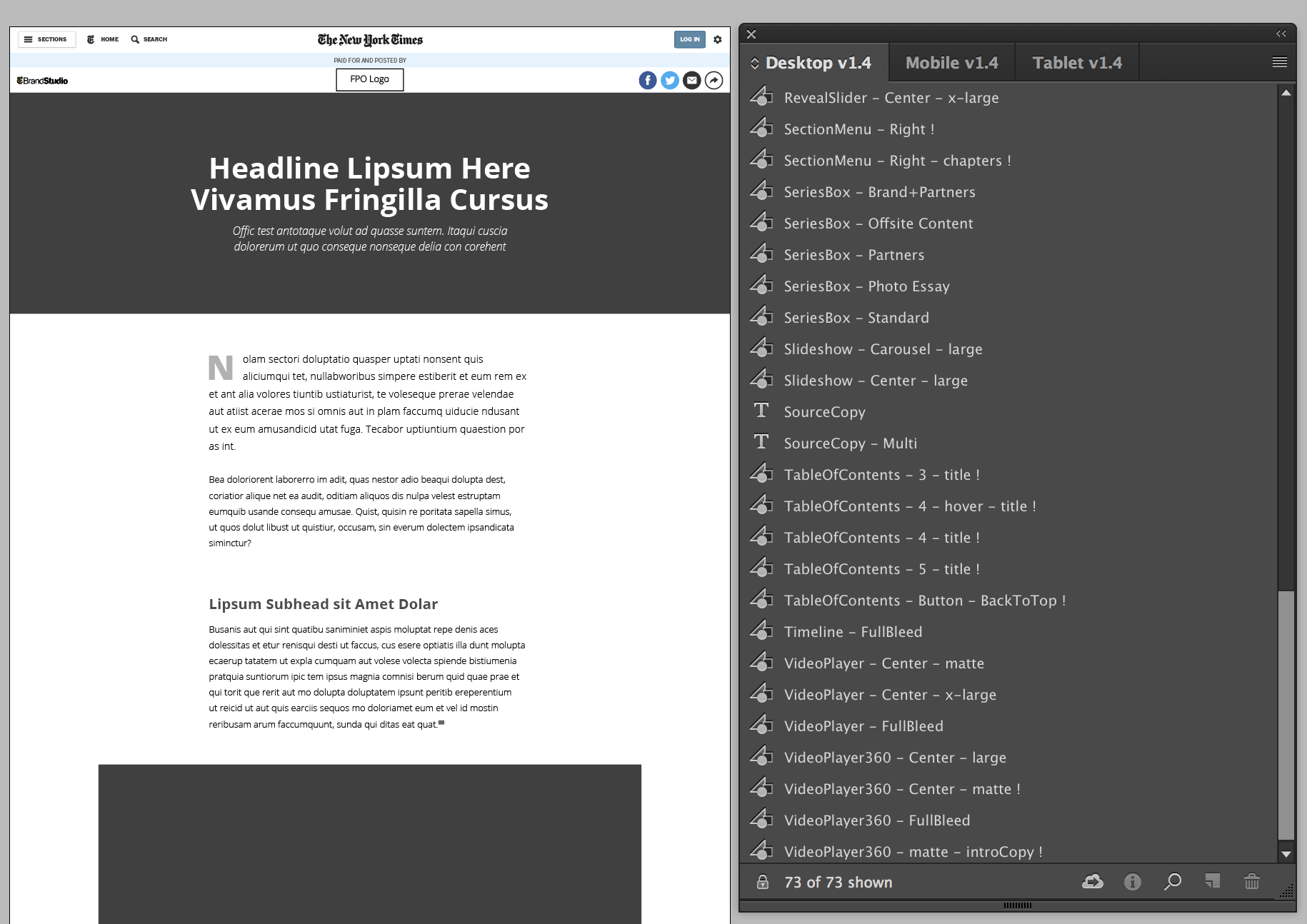Click the PAID FOR AND POSTED BY label
Screen dimensions: 1307x924
coord(370,61)
